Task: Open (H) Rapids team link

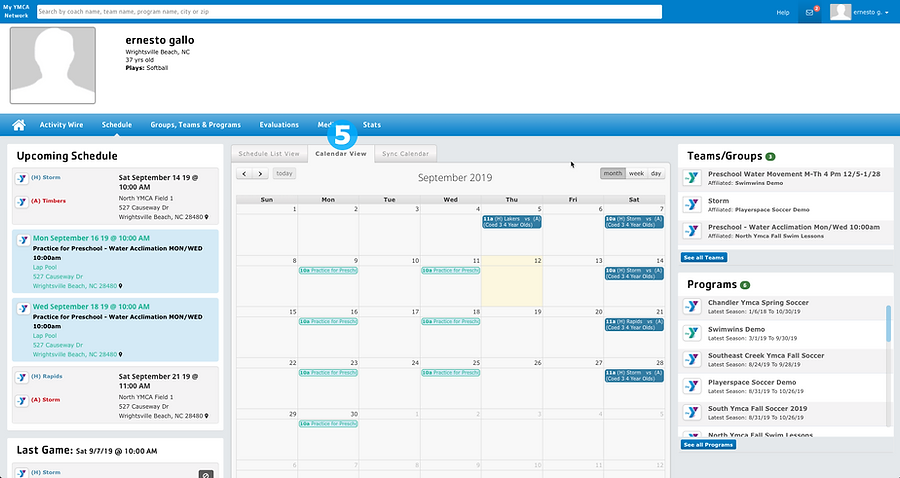Action: [x=46, y=376]
